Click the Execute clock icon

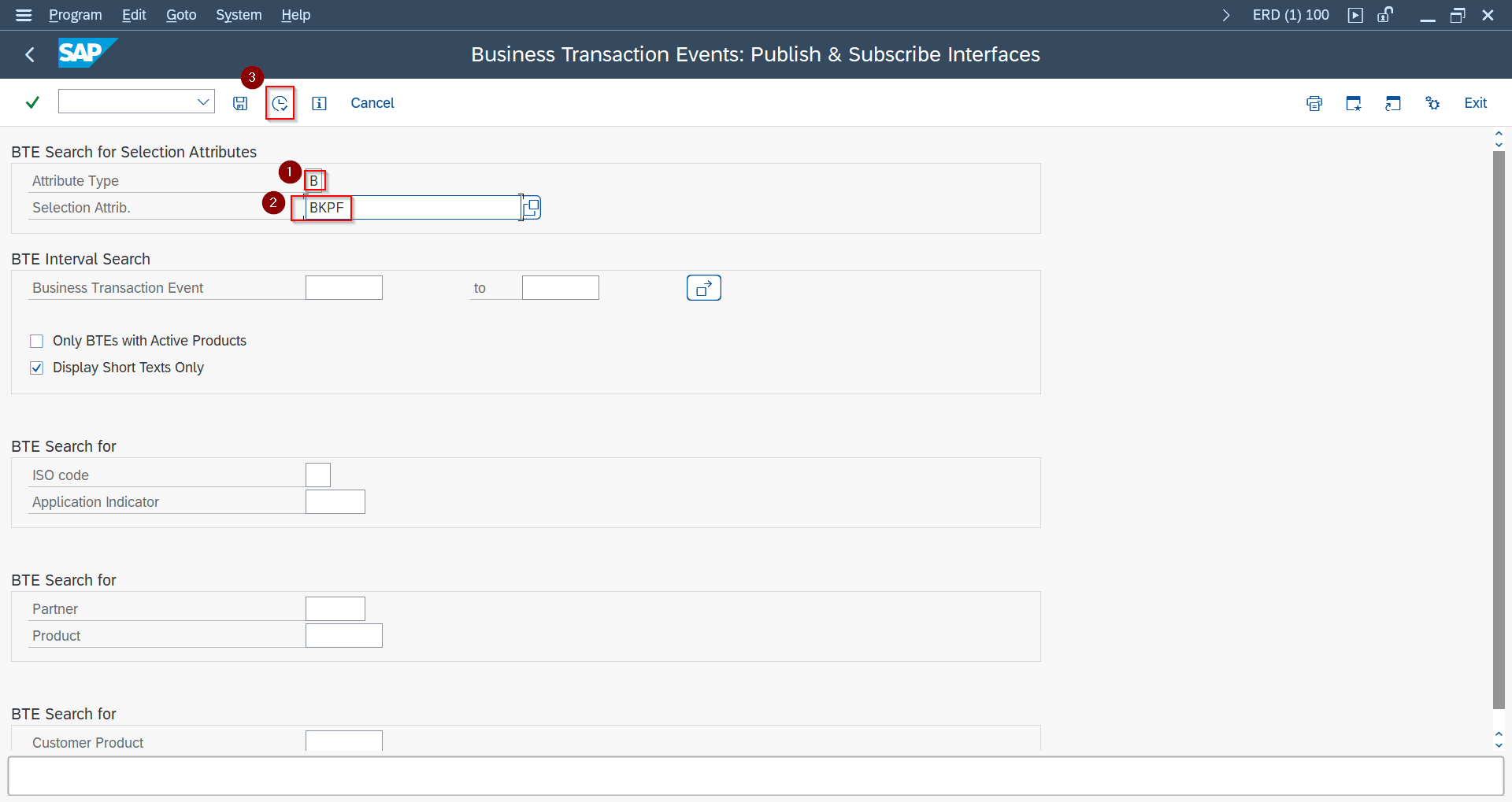280,103
